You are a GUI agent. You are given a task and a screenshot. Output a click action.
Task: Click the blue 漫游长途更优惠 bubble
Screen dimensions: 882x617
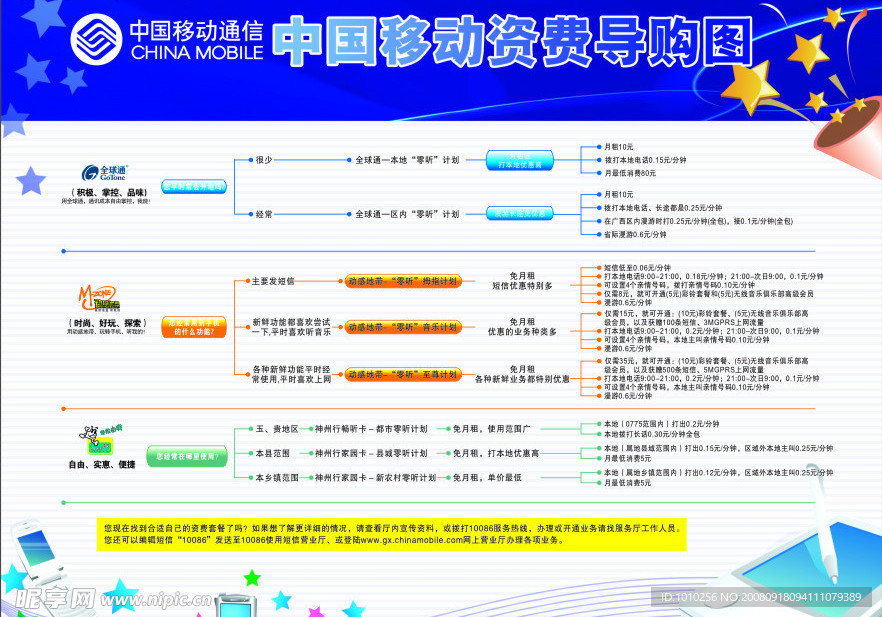point(520,214)
